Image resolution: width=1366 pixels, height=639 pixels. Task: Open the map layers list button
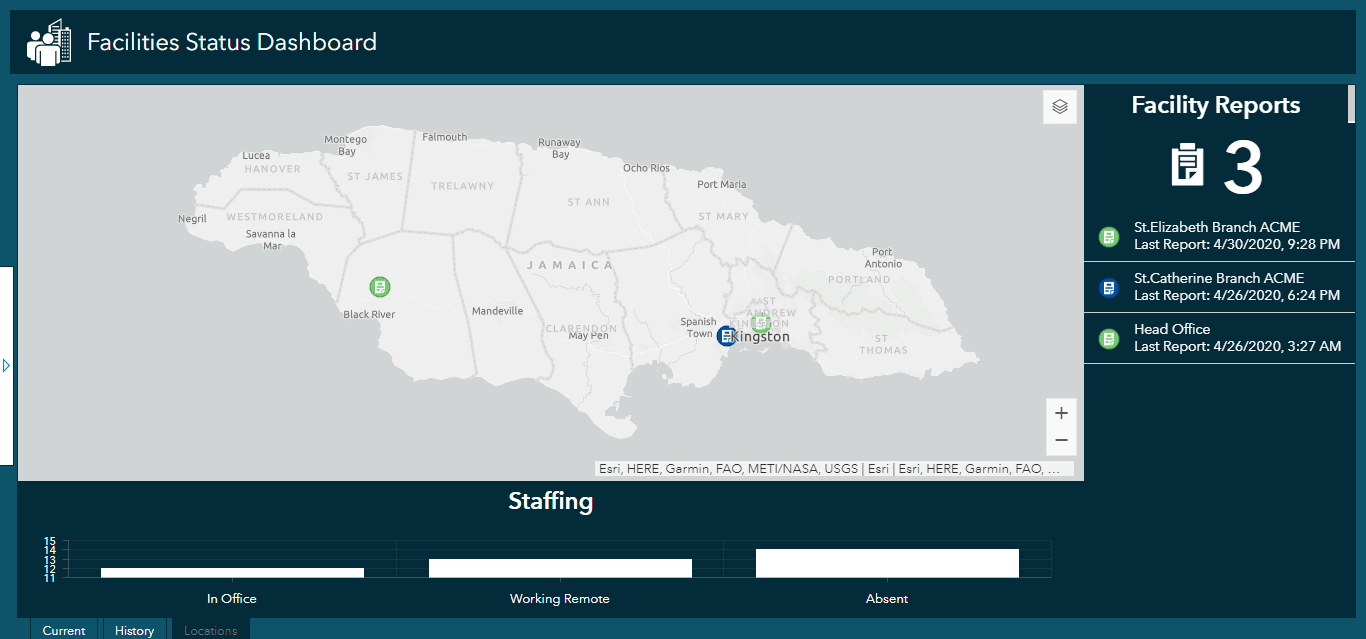[1060, 107]
